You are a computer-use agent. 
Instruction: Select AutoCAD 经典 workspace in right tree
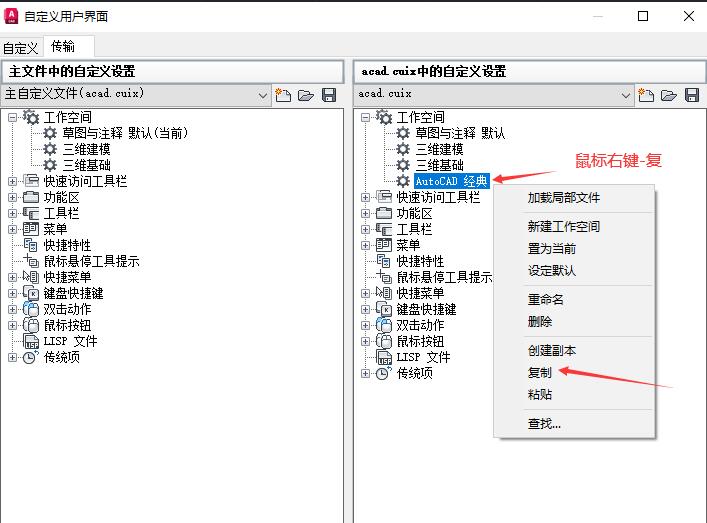(451, 181)
